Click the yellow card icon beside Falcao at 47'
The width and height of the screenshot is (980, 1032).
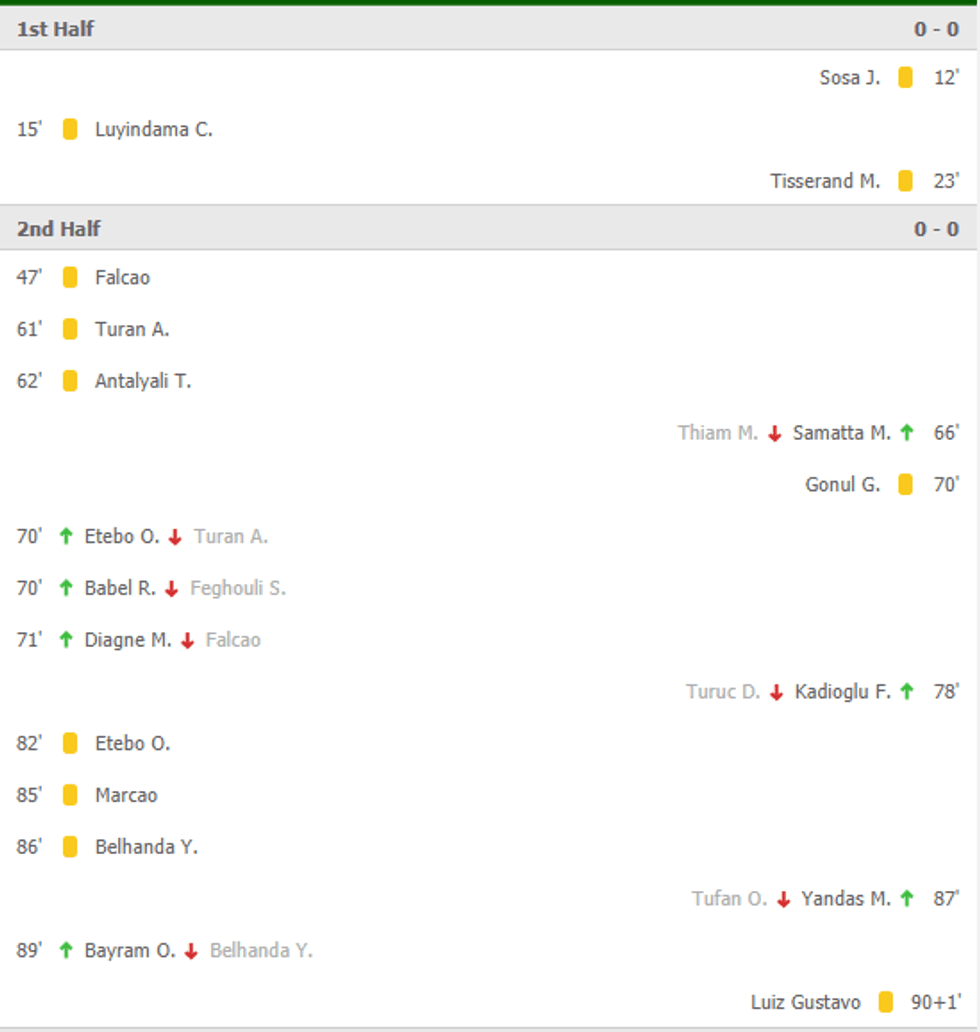coord(70,277)
